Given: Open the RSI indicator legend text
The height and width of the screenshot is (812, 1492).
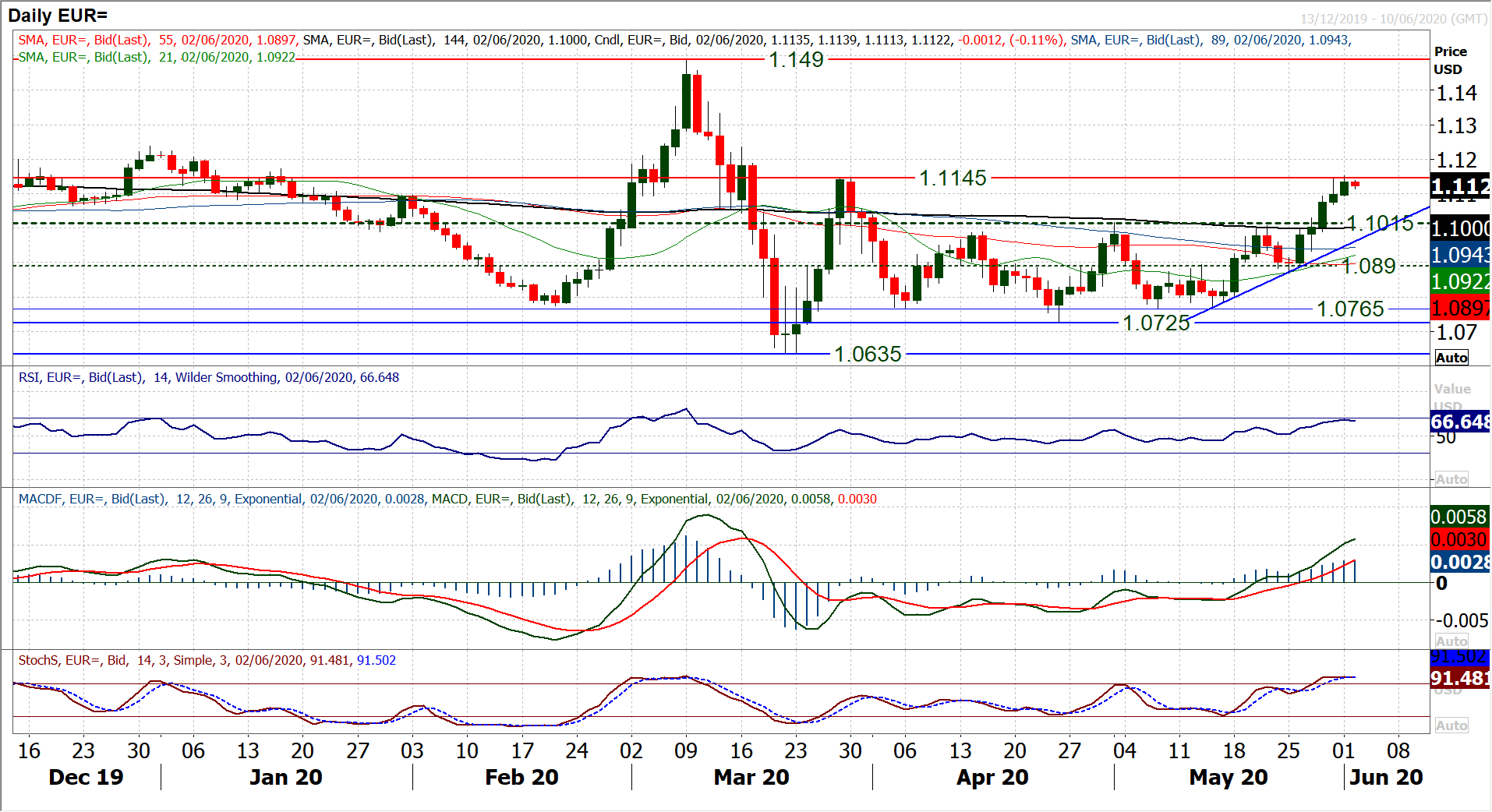Looking at the screenshot, I should (209, 378).
